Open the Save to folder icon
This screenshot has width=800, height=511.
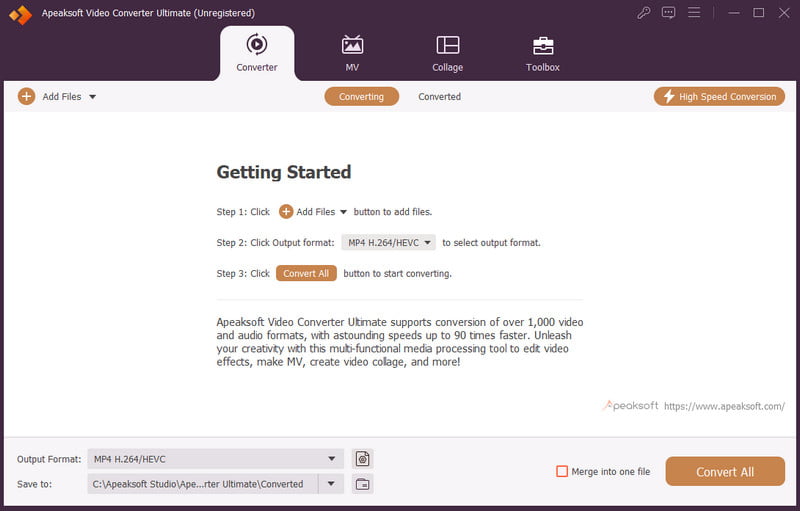pyautogui.click(x=362, y=484)
